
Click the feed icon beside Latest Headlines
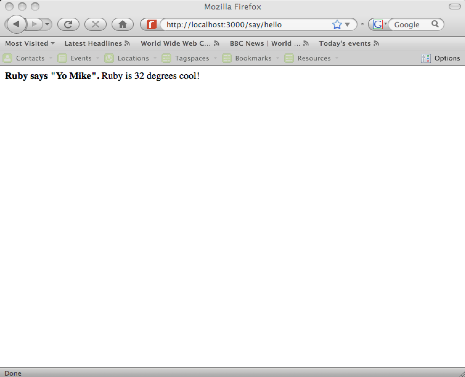tap(127, 43)
